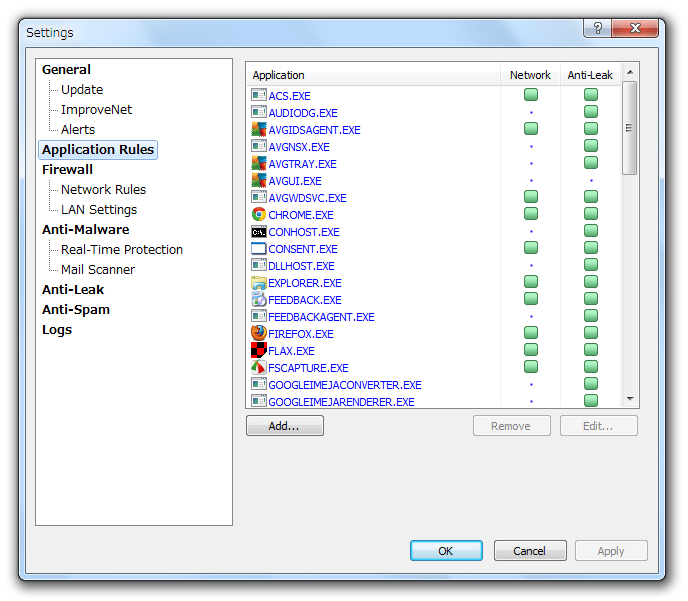
Task: Click the AVGUI.EXE icon
Action: [258, 180]
